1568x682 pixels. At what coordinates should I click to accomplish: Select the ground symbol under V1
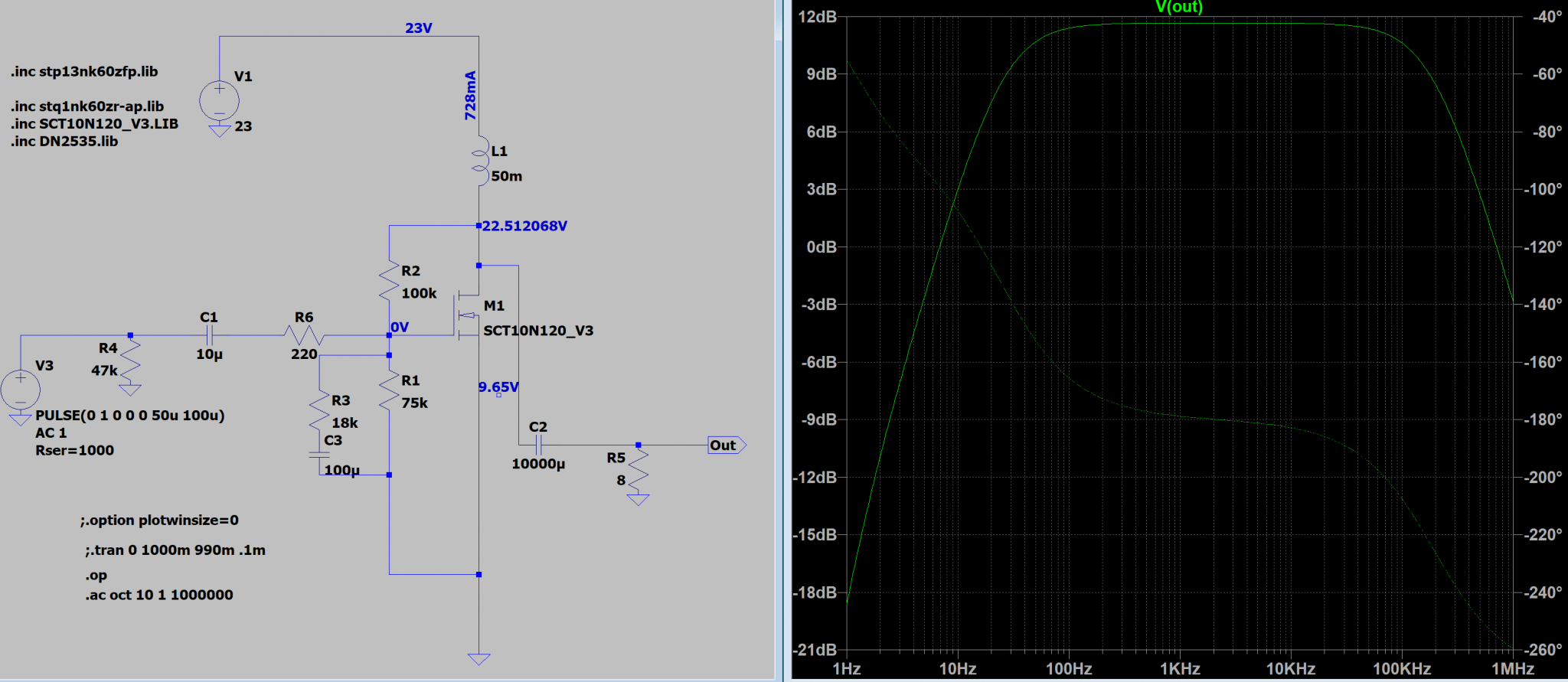(220, 131)
